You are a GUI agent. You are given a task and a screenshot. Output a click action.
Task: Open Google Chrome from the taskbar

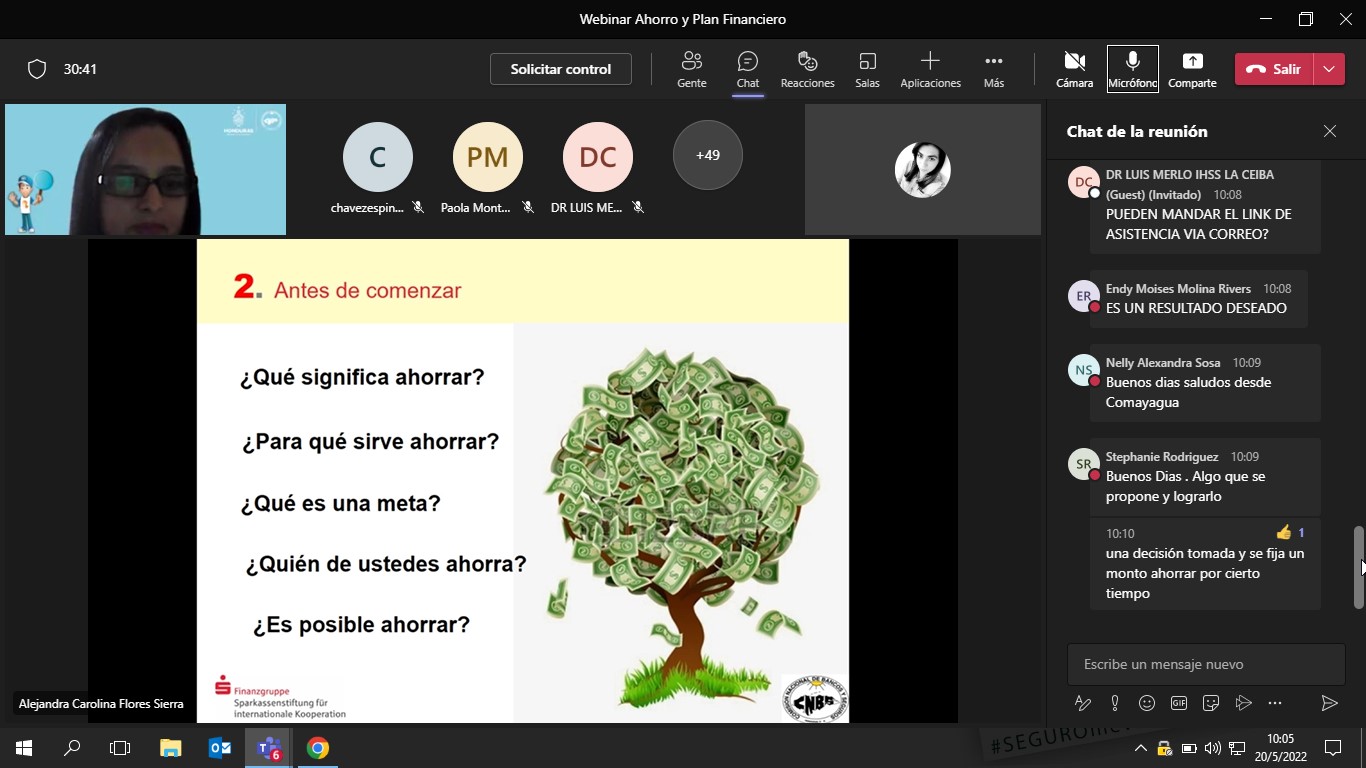(318, 748)
